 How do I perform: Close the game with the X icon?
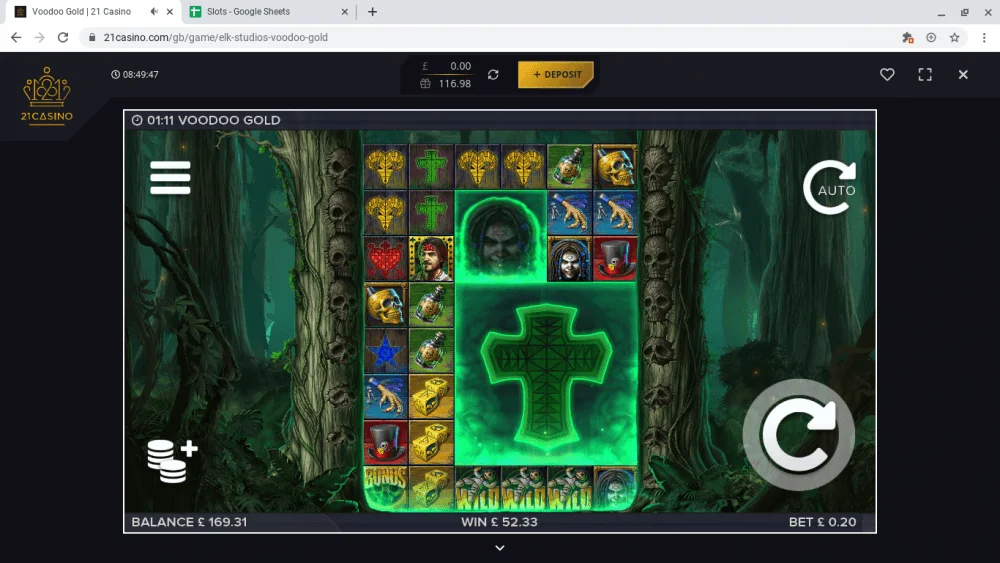(x=963, y=75)
